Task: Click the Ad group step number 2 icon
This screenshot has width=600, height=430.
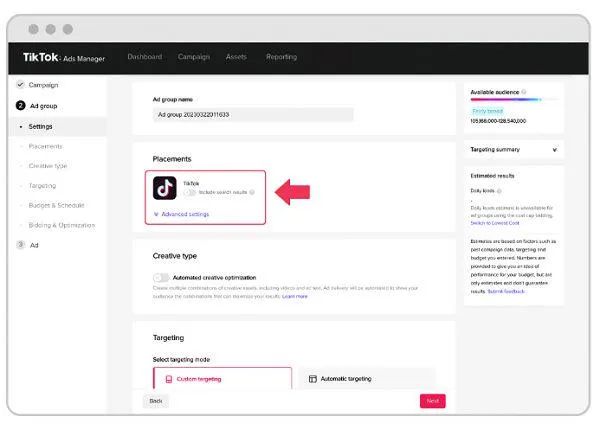Action: pyautogui.click(x=21, y=105)
